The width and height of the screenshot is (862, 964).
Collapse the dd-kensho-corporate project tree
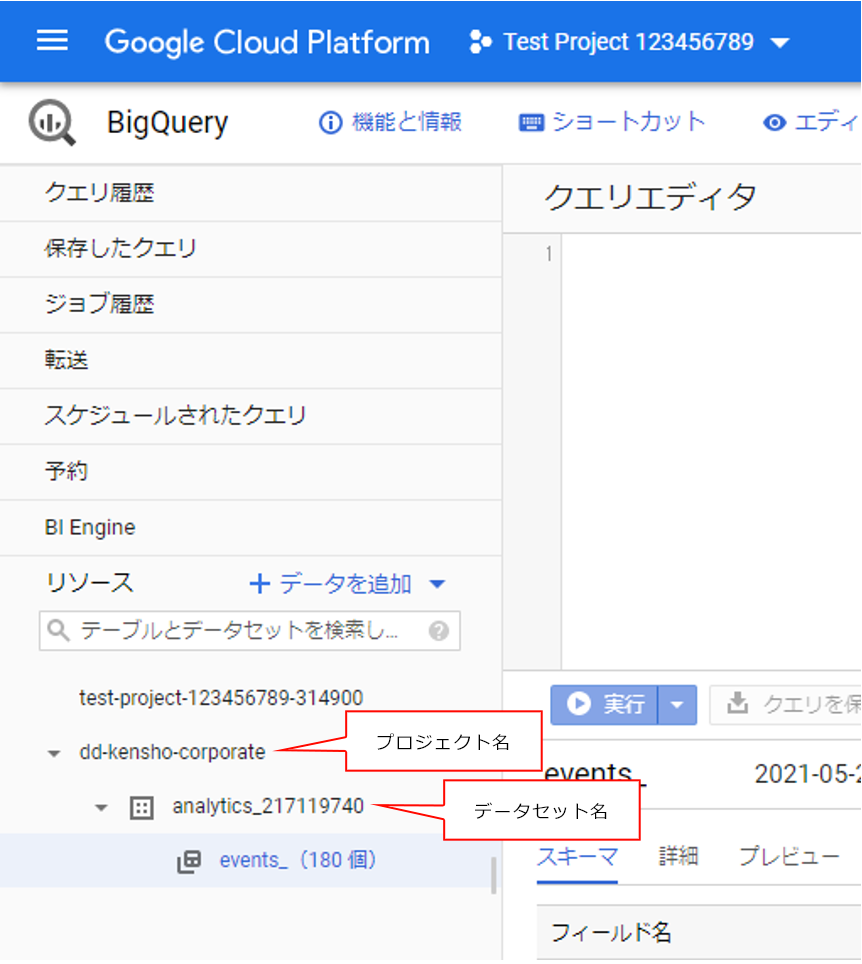pyautogui.click(x=54, y=754)
